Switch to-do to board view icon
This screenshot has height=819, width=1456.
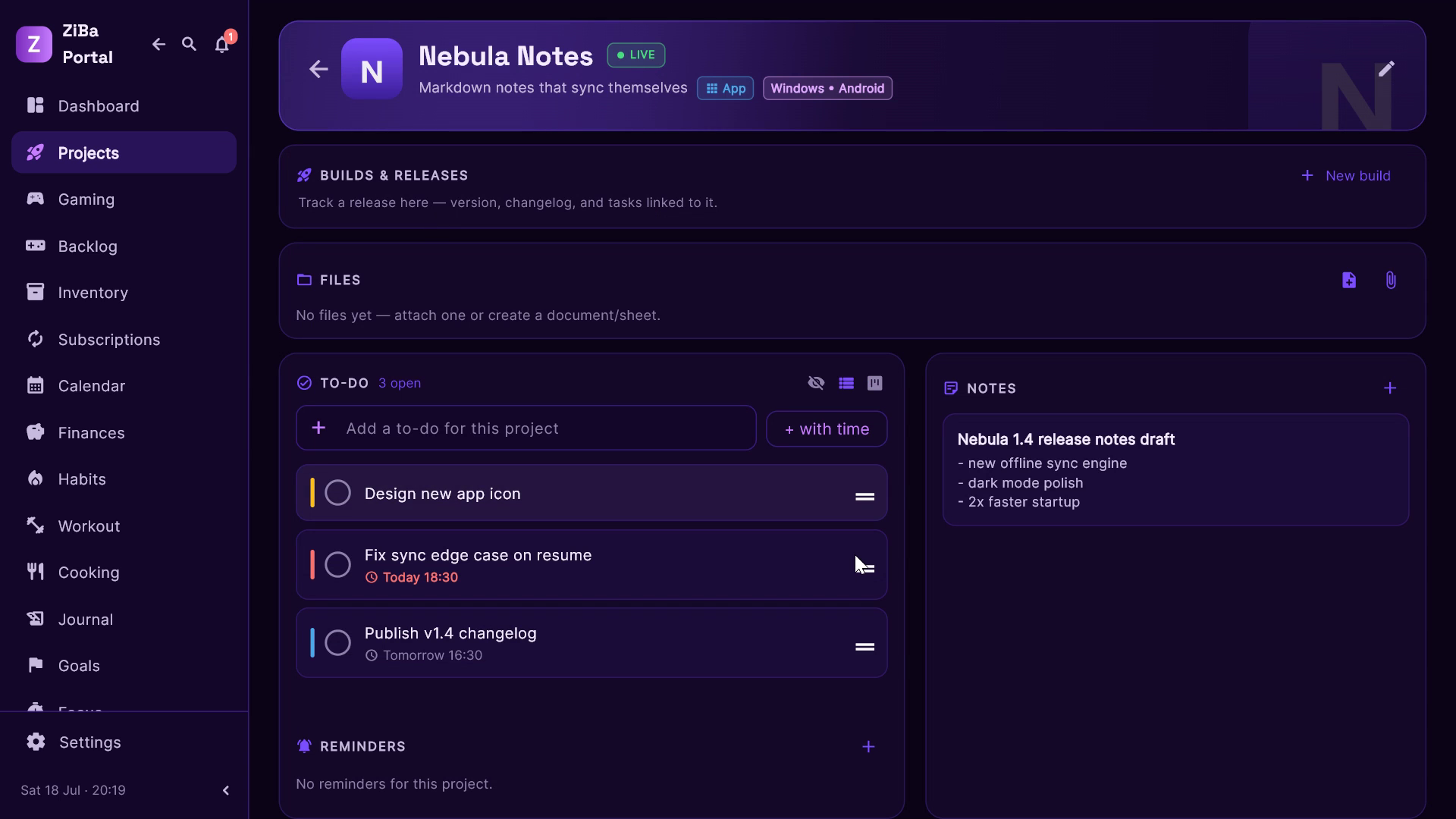[875, 383]
